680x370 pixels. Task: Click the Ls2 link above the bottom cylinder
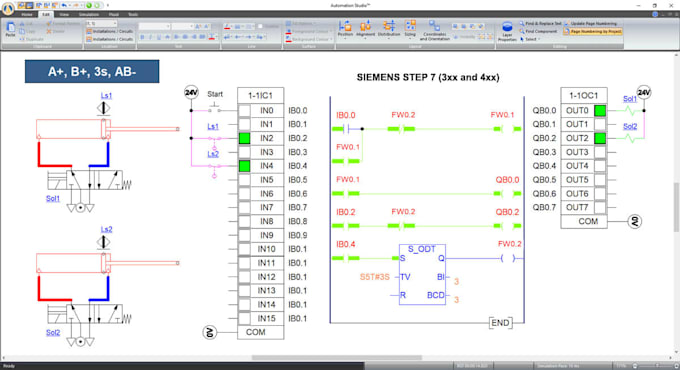click(x=106, y=229)
